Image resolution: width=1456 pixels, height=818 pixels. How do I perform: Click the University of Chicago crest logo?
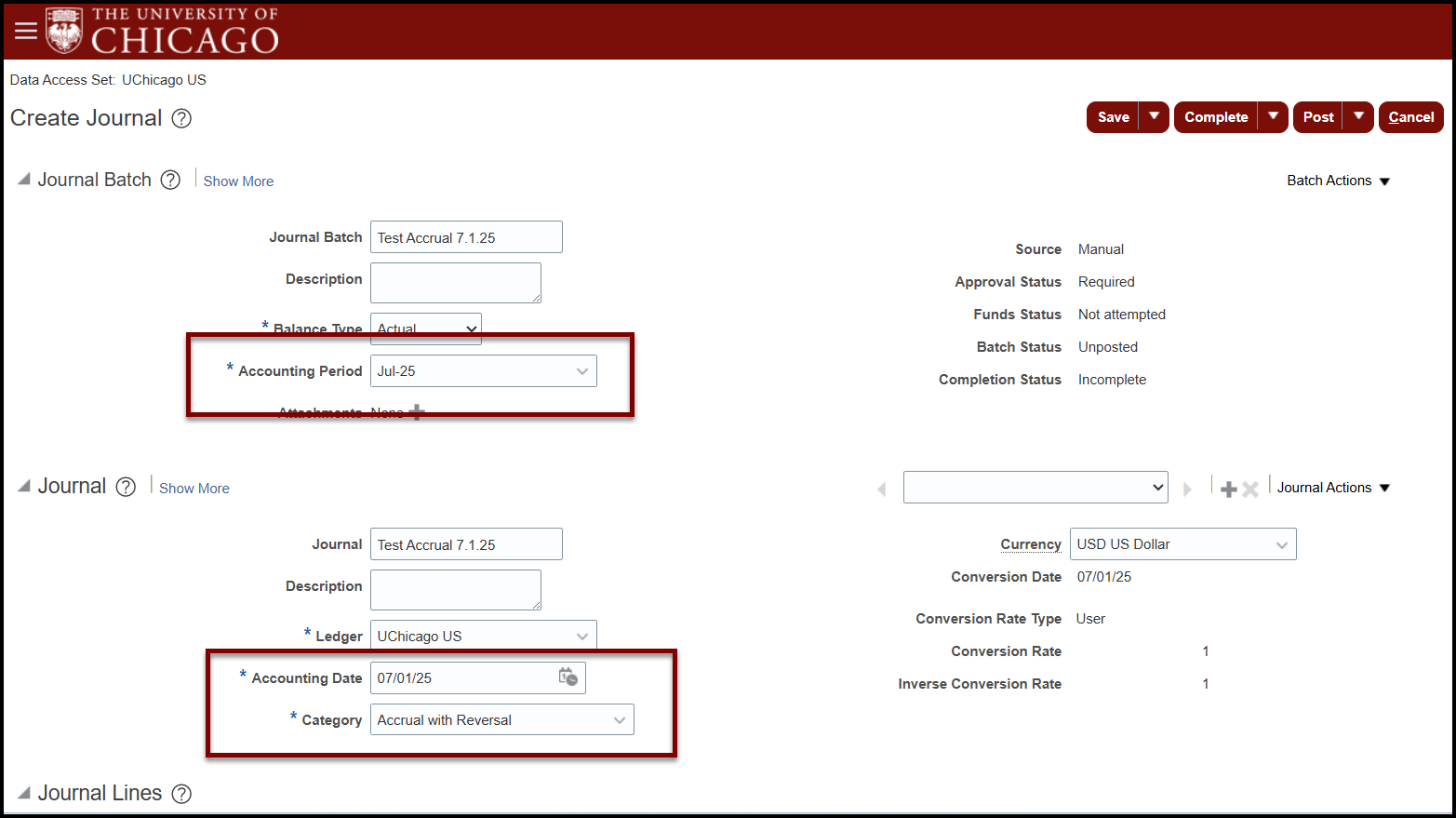click(x=64, y=30)
